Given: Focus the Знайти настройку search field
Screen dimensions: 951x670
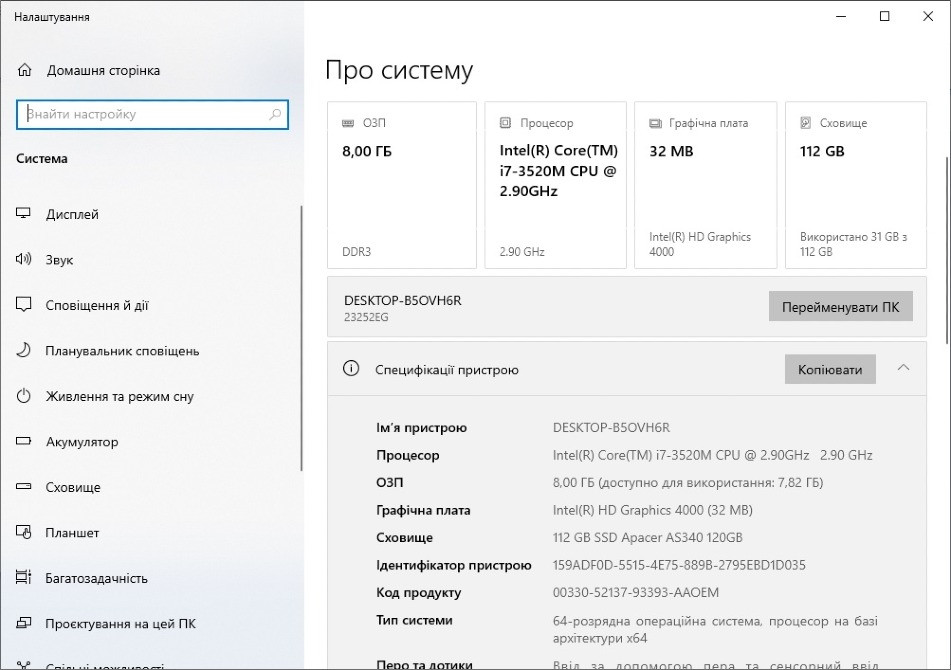Looking at the screenshot, I should (x=152, y=115).
